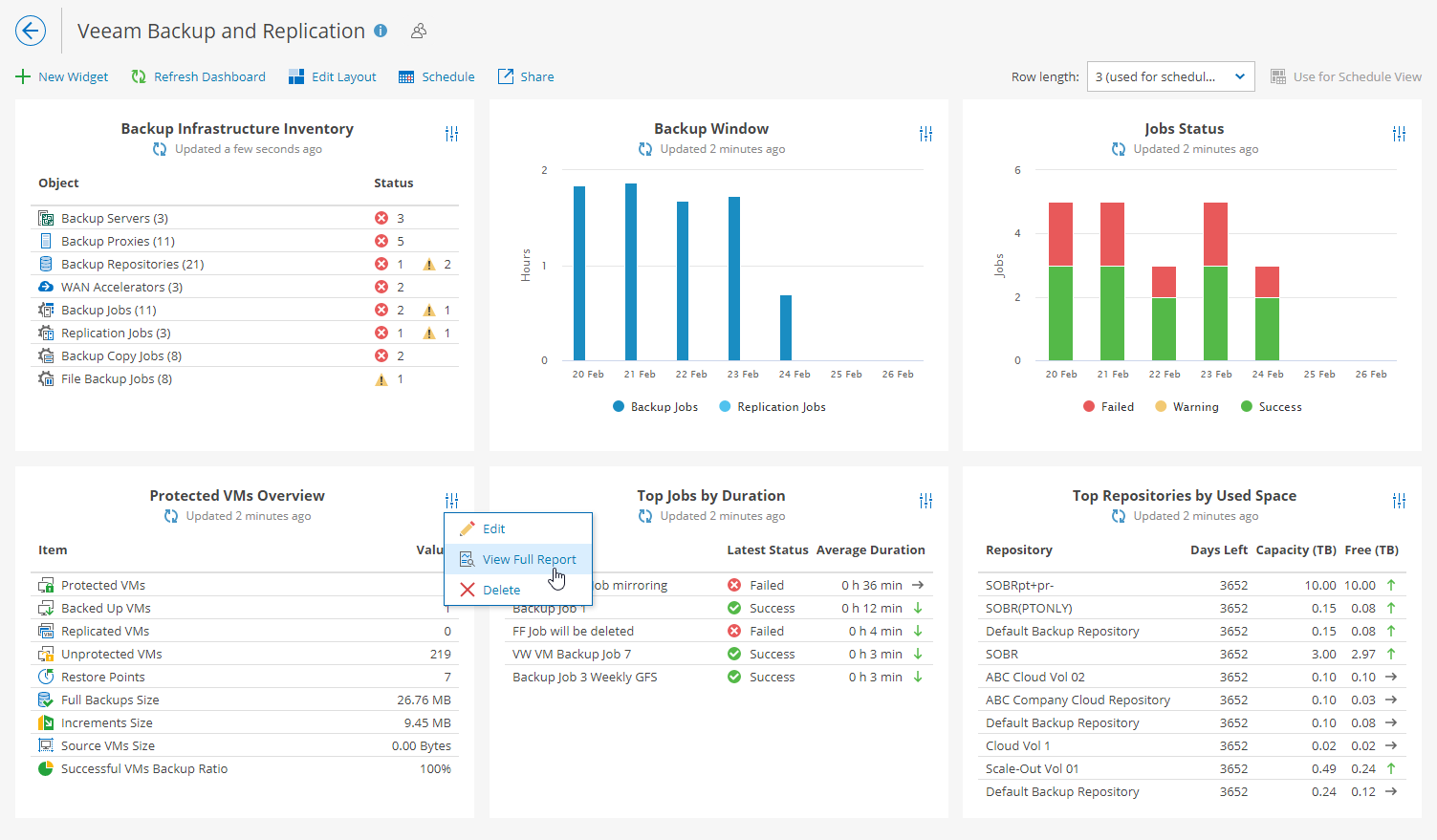Toggle Warning legend in Jobs Status chart
1437x840 pixels.
[1187, 407]
